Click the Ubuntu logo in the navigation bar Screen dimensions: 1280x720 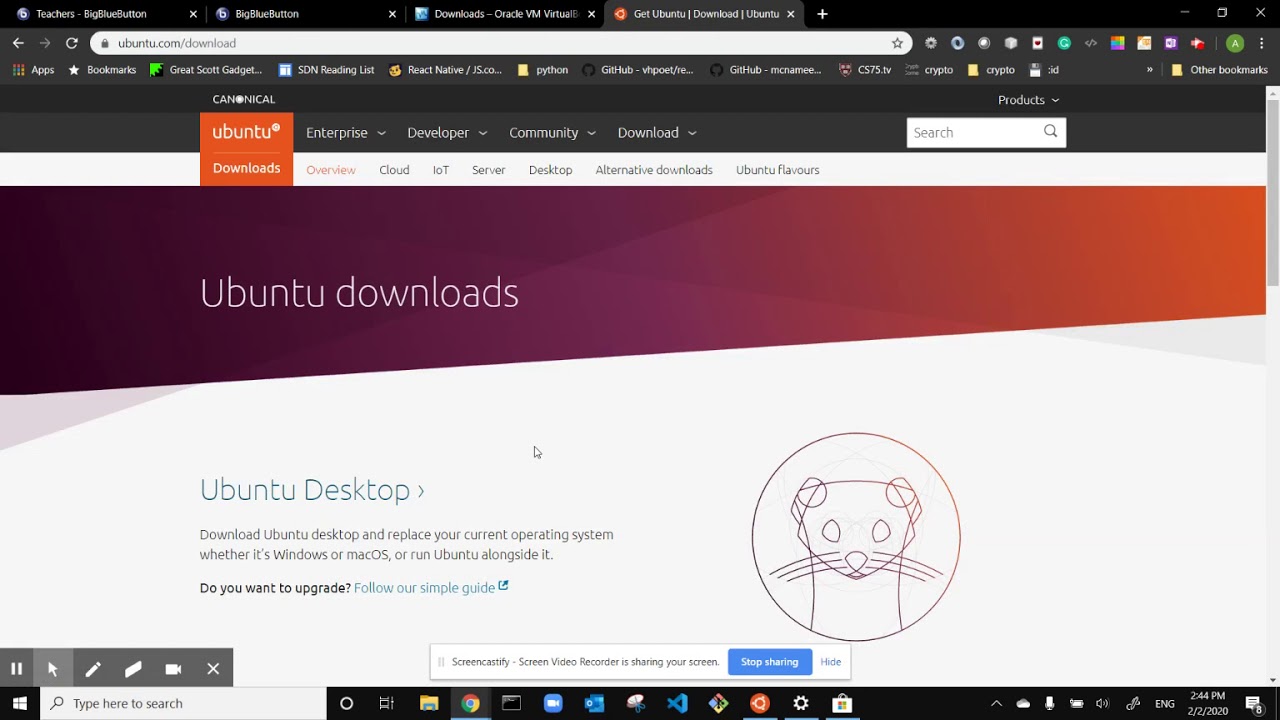pyautogui.click(x=246, y=132)
